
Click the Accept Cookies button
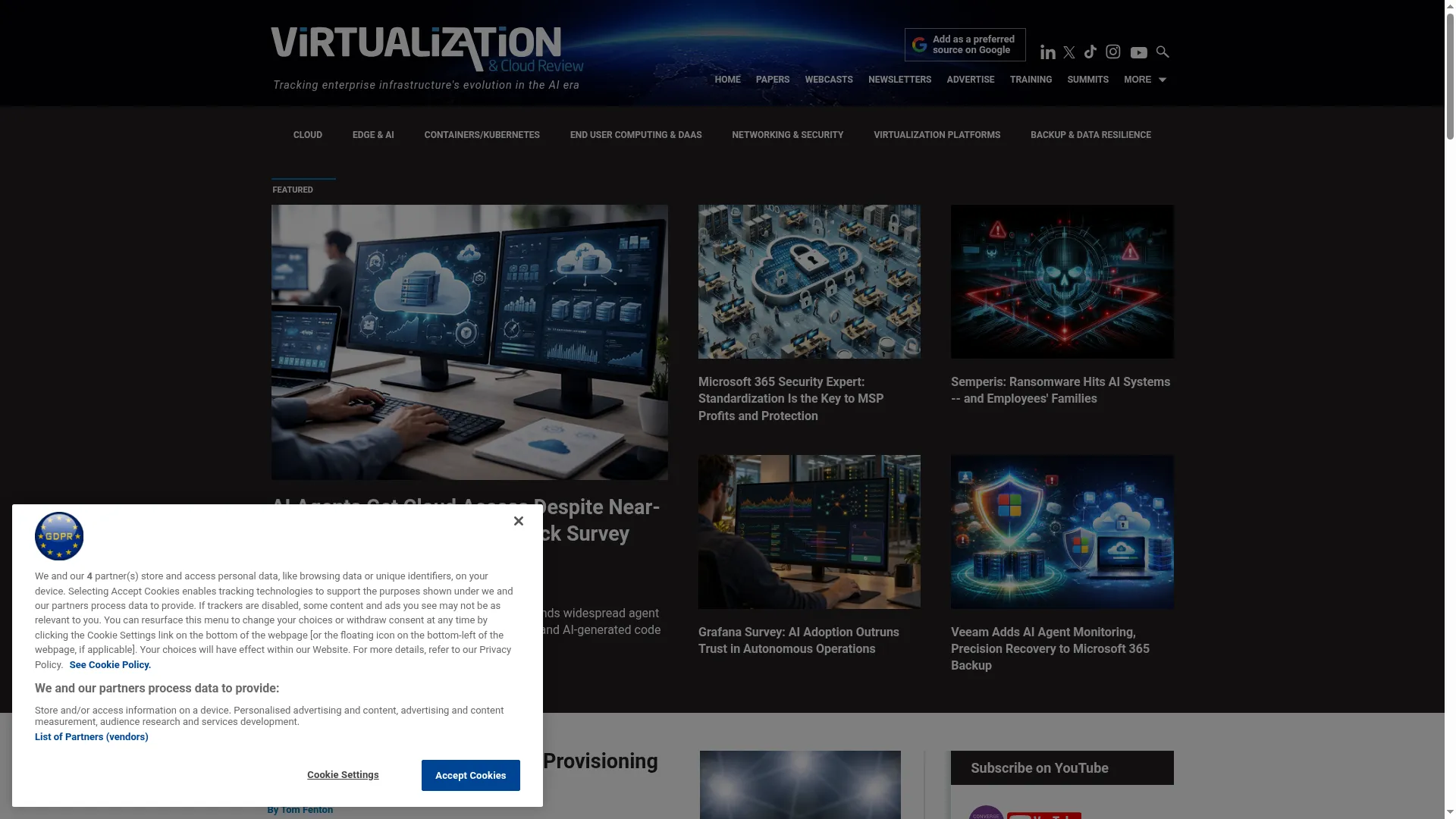click(x=470, y=775)
